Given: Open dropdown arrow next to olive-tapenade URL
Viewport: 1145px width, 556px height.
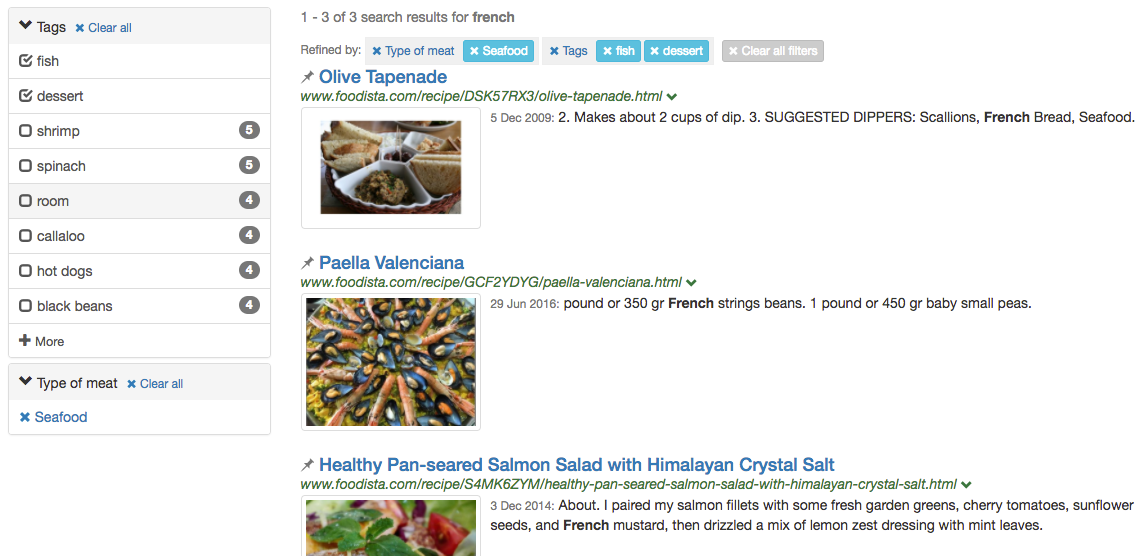Looking at the screenshot, I should pos(672,97).
